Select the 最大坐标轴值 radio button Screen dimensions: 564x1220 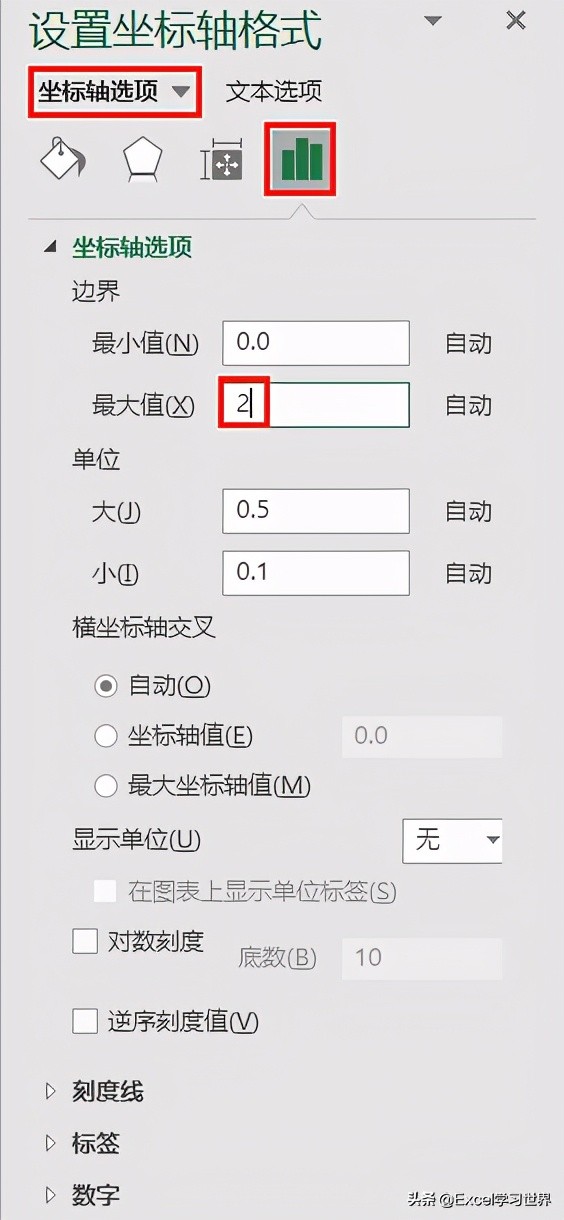click(106, 787)
